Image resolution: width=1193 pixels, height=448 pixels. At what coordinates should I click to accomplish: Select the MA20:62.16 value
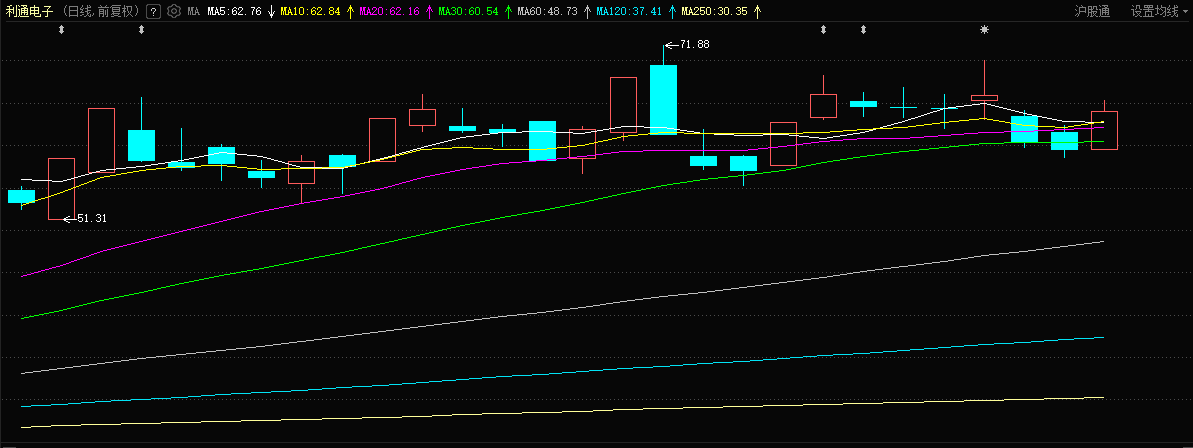pyautogui.click(x=389, y=11)
